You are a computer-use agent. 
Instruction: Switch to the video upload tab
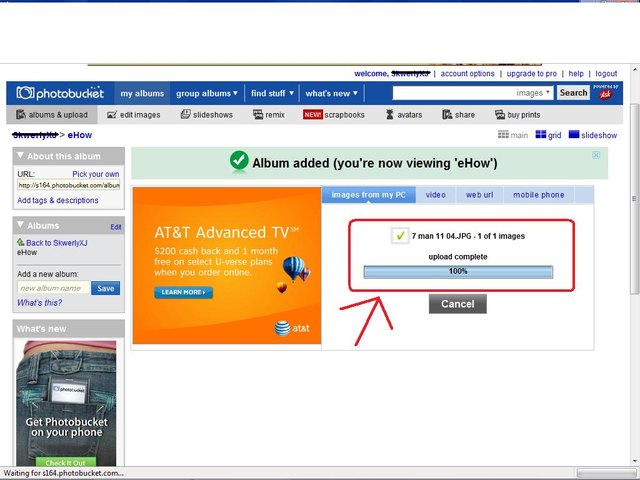[436, 195]
